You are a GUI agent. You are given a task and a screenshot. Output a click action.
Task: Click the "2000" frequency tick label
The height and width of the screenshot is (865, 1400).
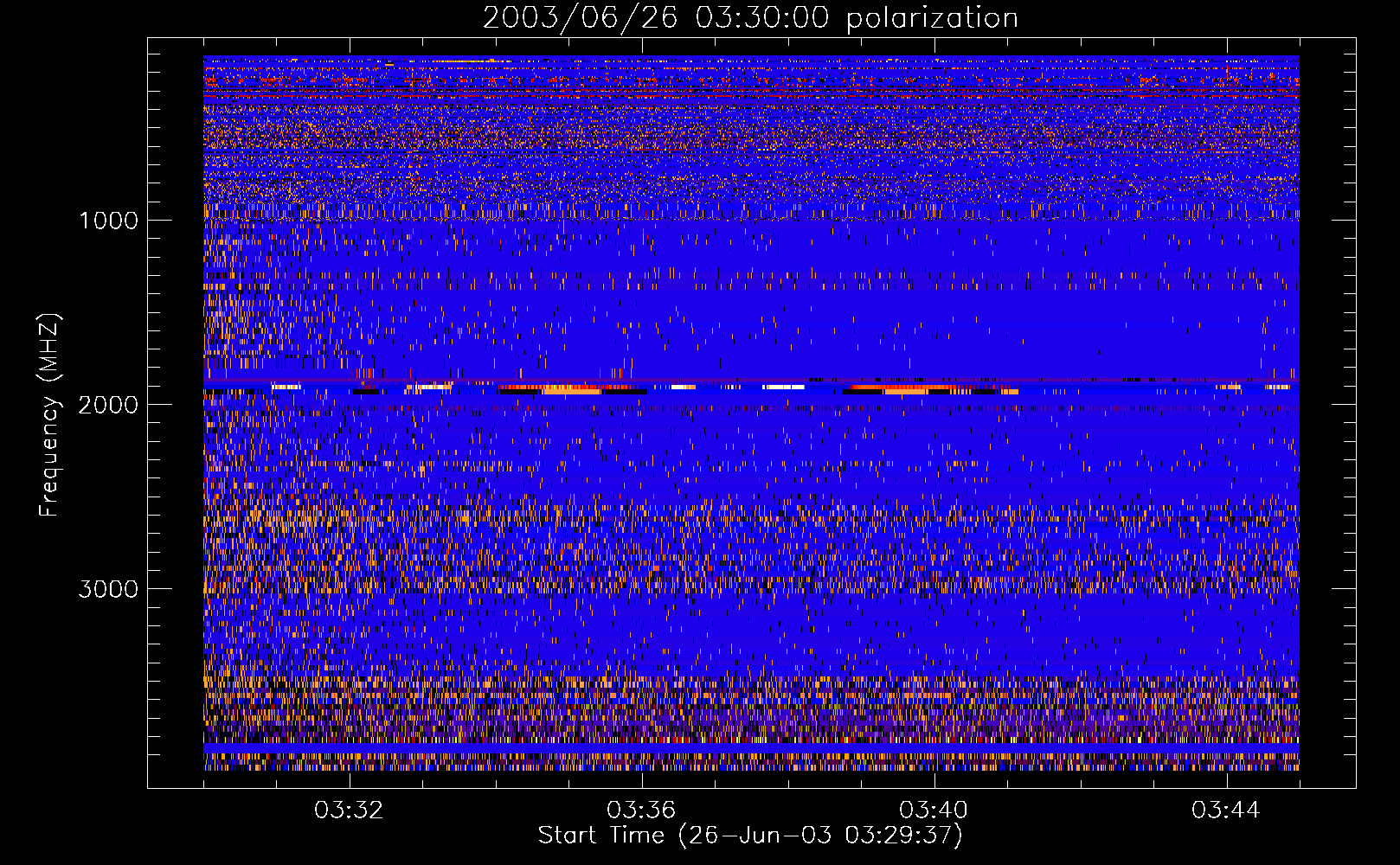[x=108, y=405]
